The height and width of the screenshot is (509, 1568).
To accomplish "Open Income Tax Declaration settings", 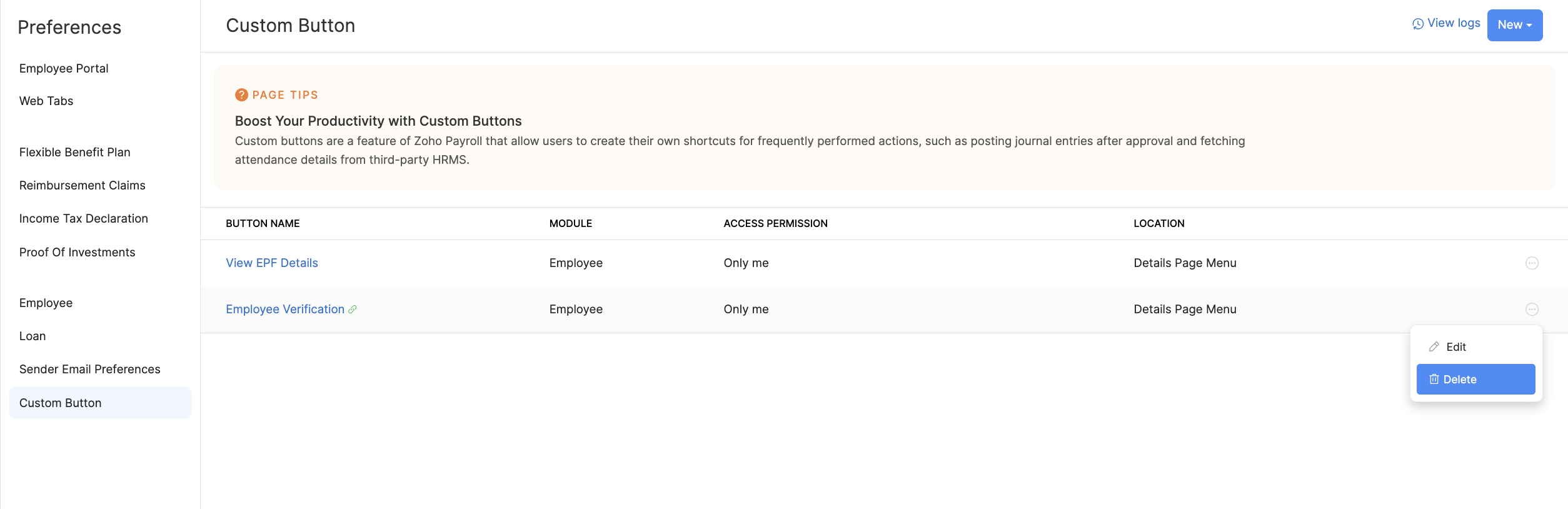I will pos(84,219).
